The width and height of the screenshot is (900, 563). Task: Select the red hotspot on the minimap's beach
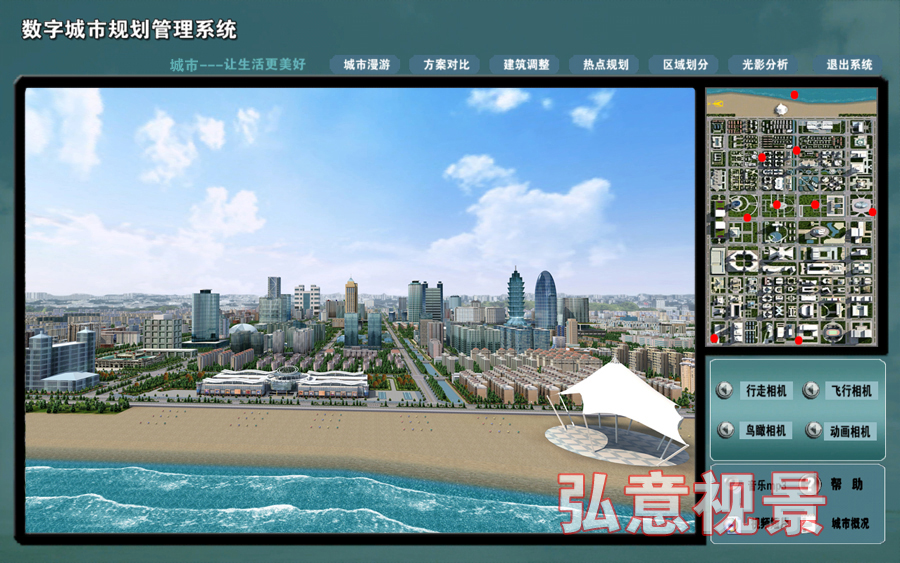tap(795, 95)
